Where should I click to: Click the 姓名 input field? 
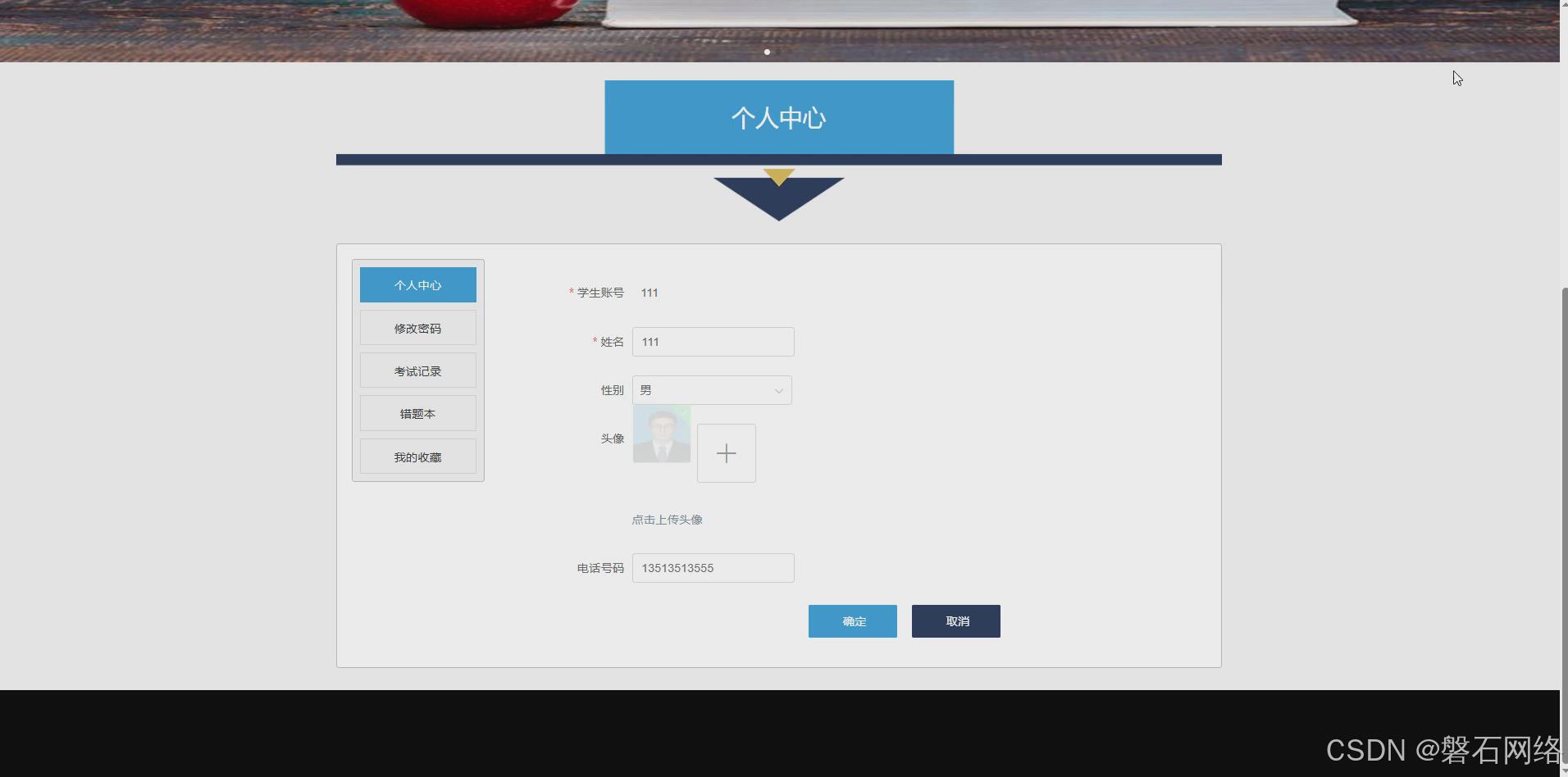pyautogui.click(x=713, y=342)
